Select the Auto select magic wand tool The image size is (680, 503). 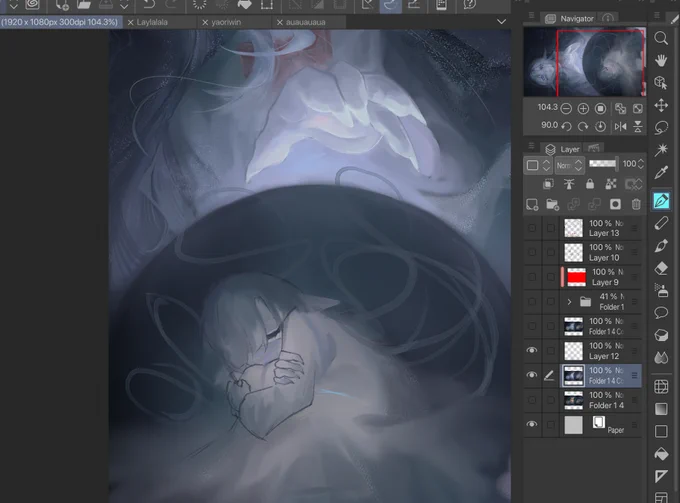661,150
